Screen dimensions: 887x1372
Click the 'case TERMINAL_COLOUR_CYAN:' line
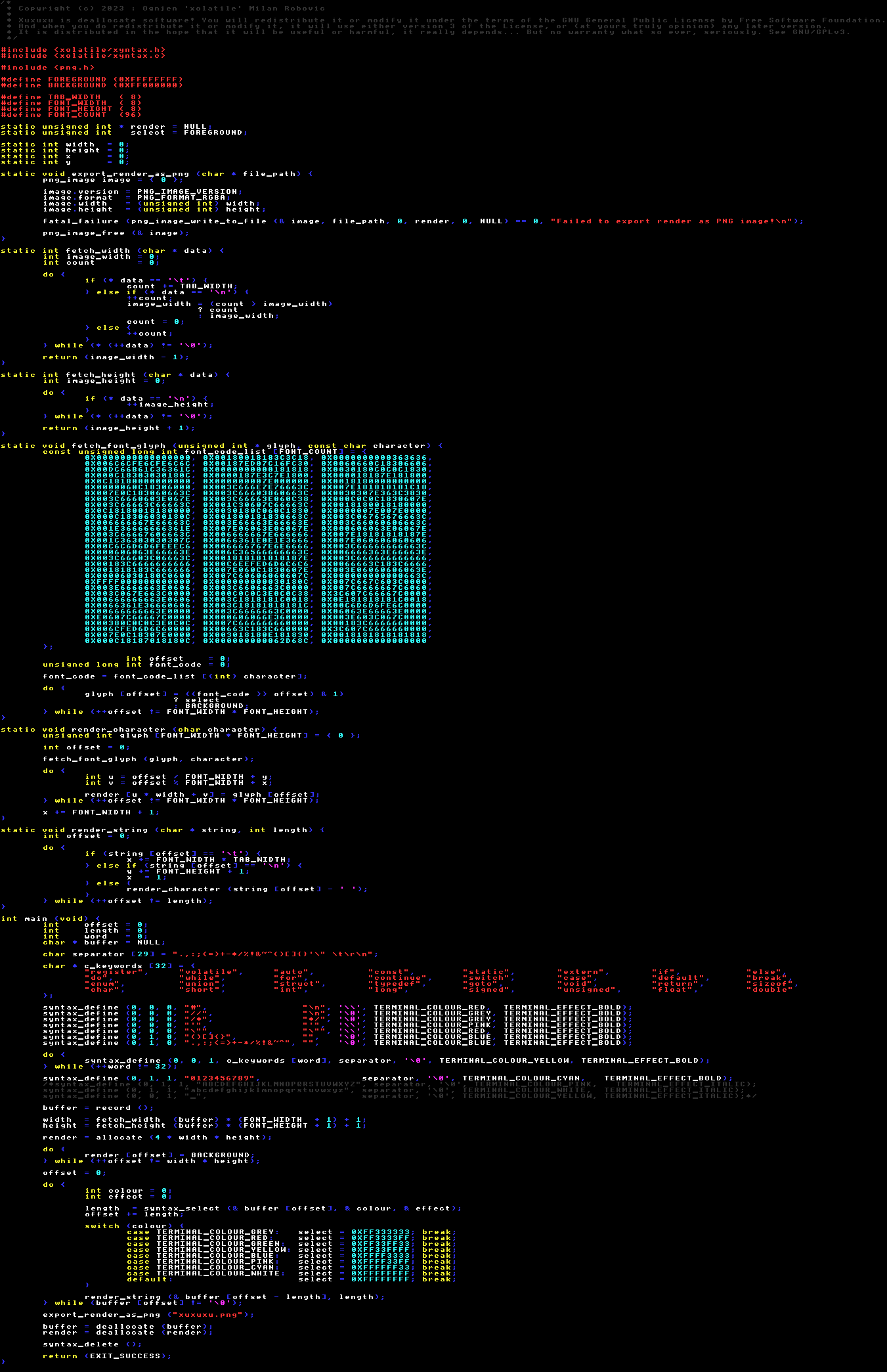pyautogui.click(x=292, y=1268)
